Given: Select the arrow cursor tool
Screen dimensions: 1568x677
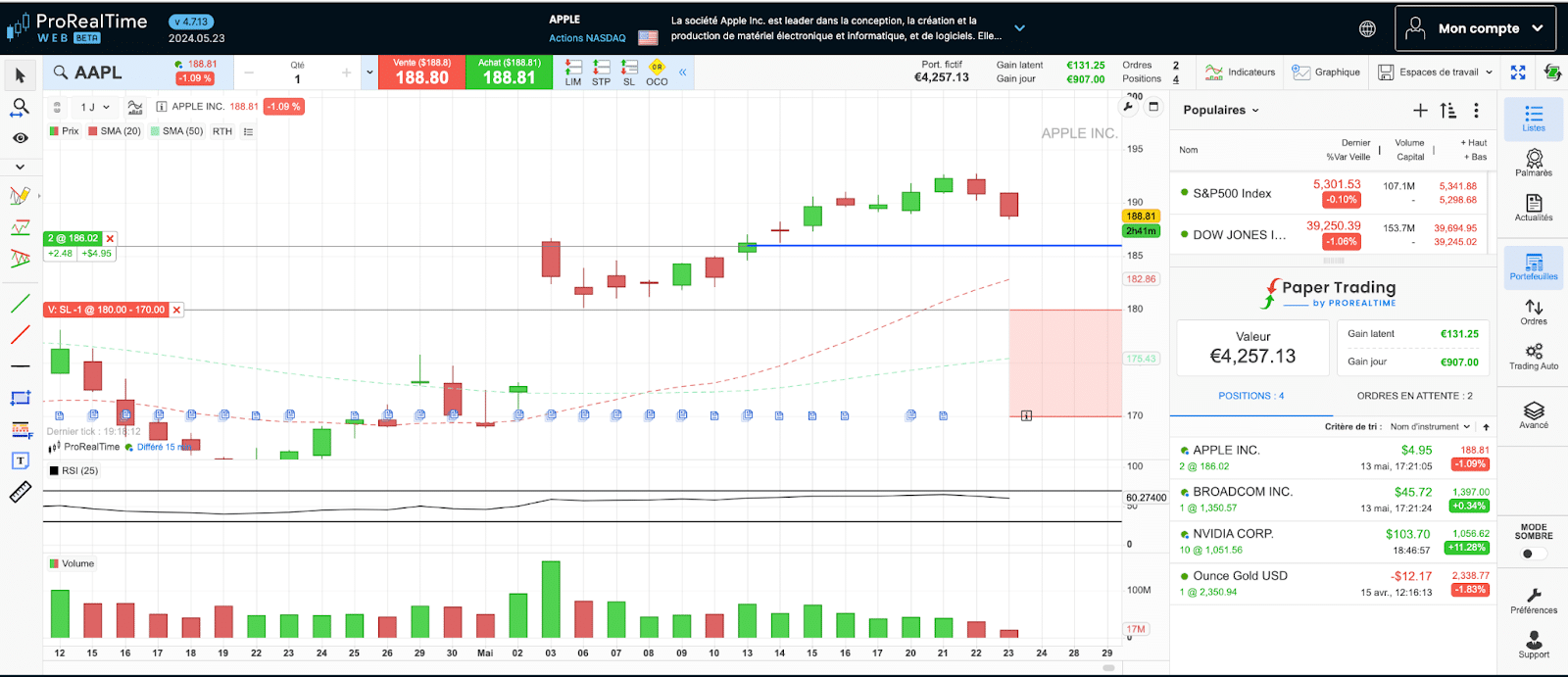Looking at the screenshot, I should (20, 75).
